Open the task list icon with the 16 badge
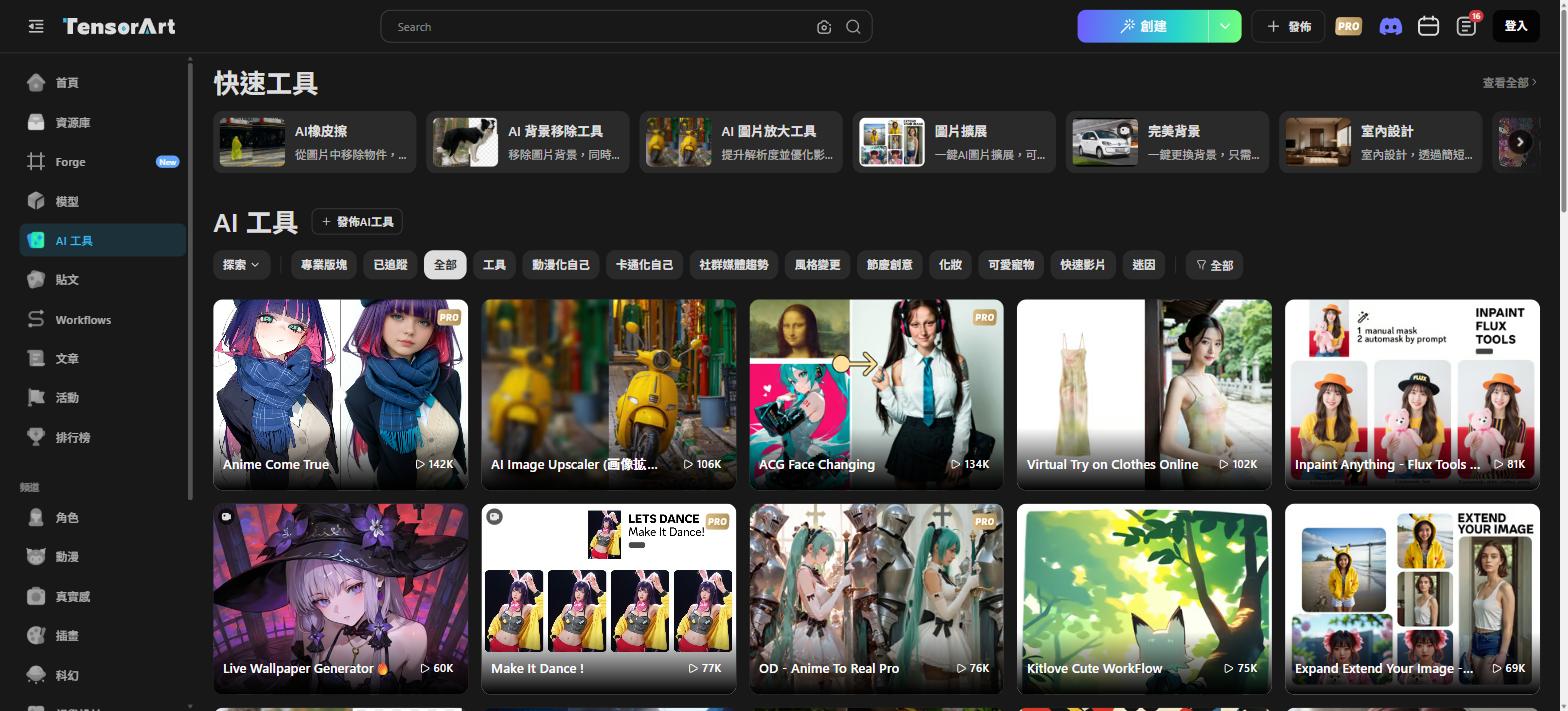Image resolution: width=1568 pixels, height=711 pixels. point(1467,26)
